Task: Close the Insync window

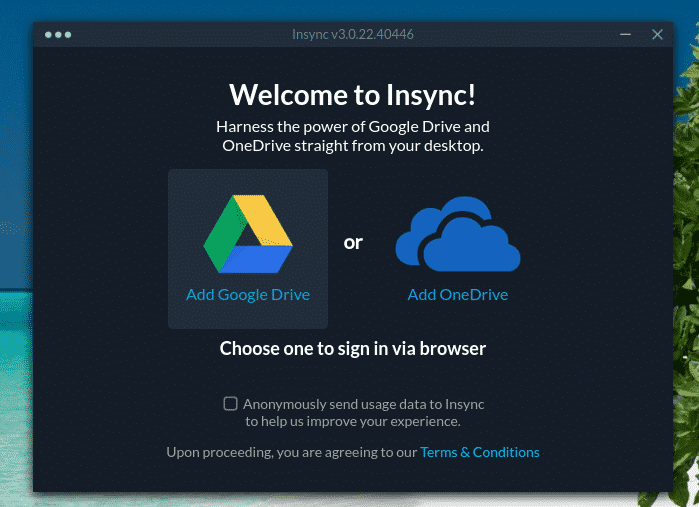Action: click(x=657, y=34)
